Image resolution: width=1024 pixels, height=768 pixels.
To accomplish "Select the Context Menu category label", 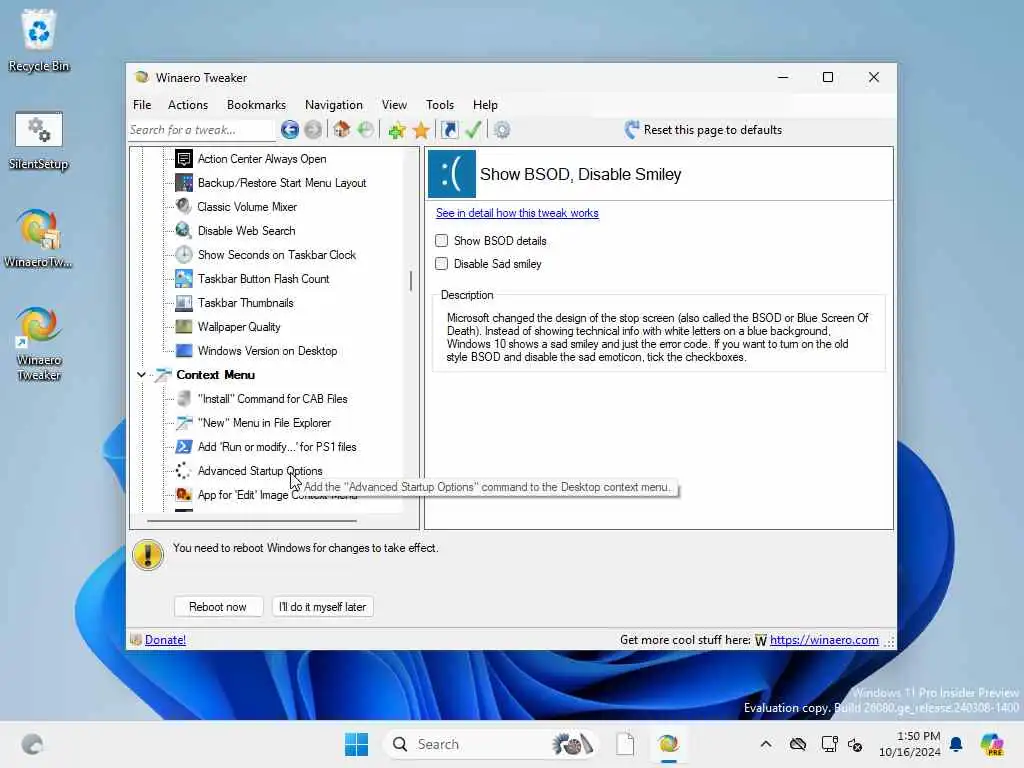I will click(x=216, y=375).
